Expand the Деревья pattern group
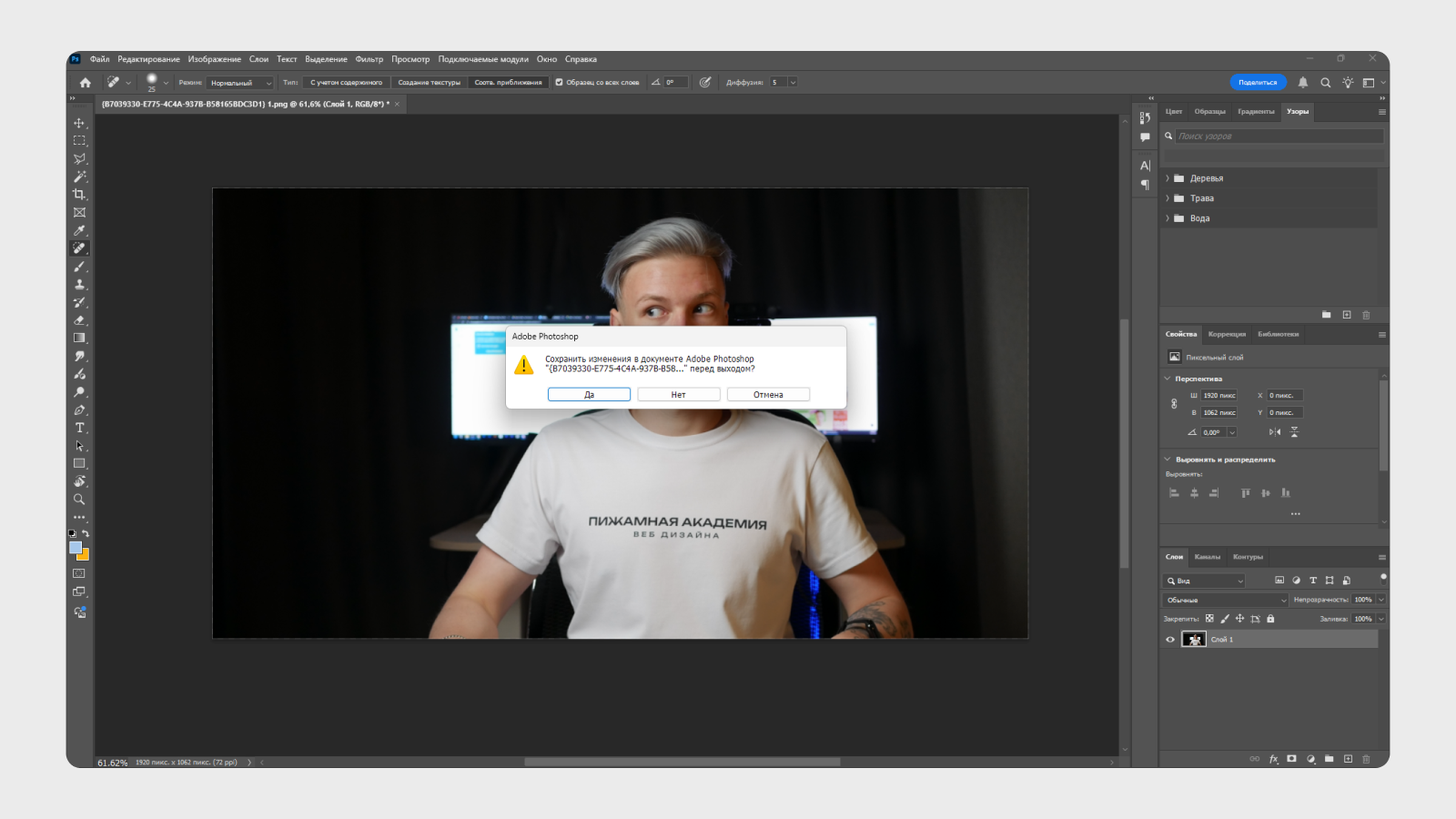Image resolution: width=1456 pixels, height=819 pixels. click(1169, 177)
